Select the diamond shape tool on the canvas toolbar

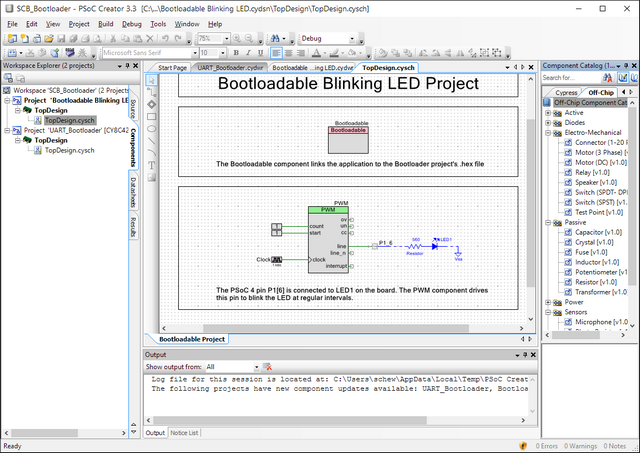tap(151, 104)
